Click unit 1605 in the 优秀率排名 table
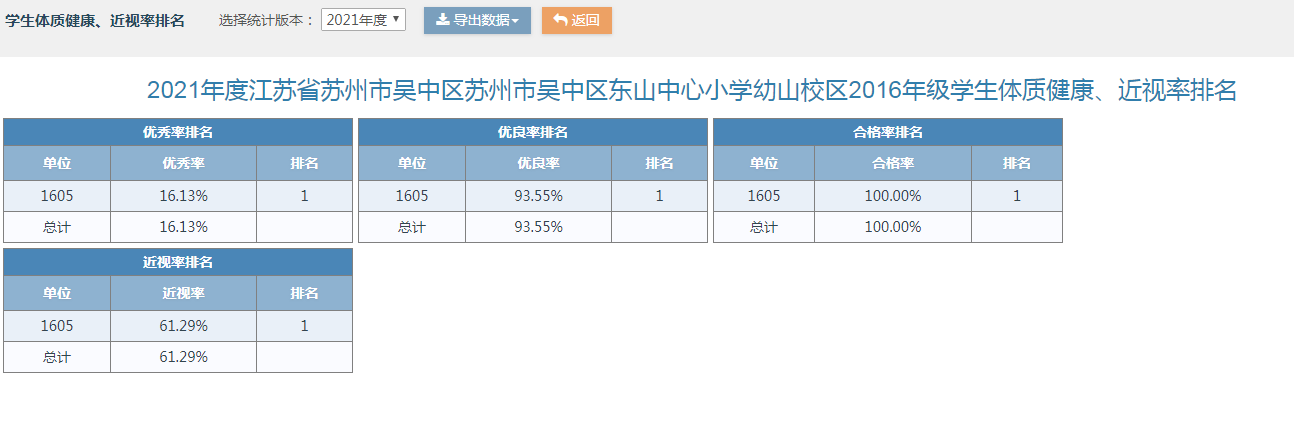The height and width of the screenshot is (433, 1294). tap(57, 196)
